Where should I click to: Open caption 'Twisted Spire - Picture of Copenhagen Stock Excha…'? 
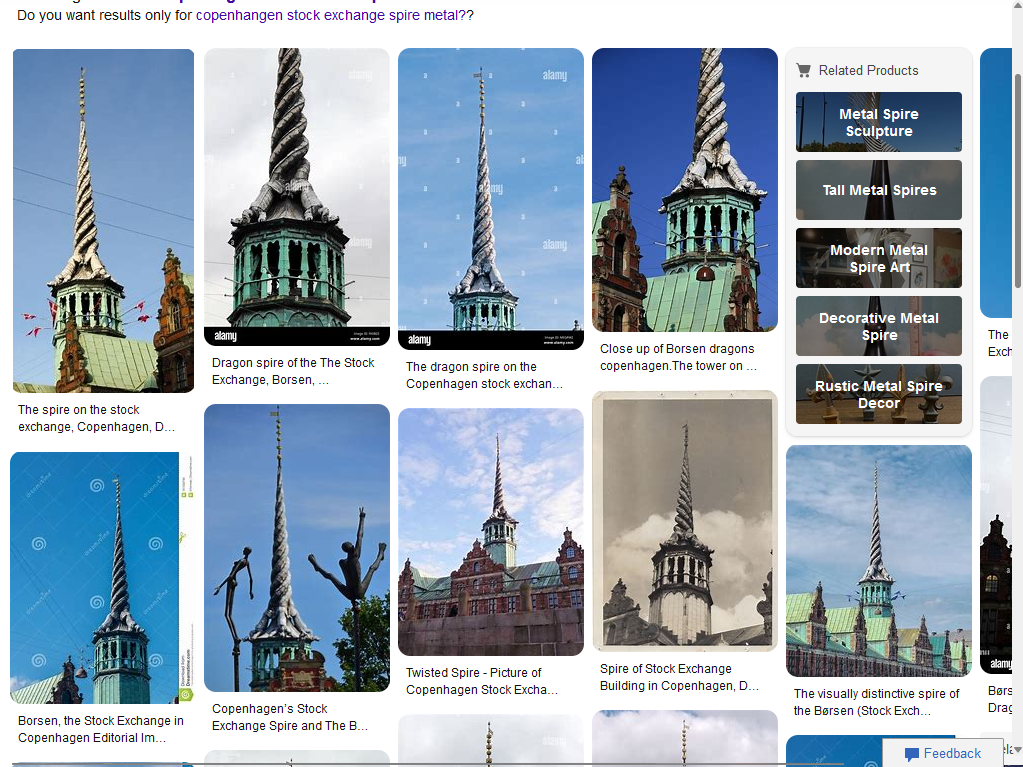(x=482, y=681)
